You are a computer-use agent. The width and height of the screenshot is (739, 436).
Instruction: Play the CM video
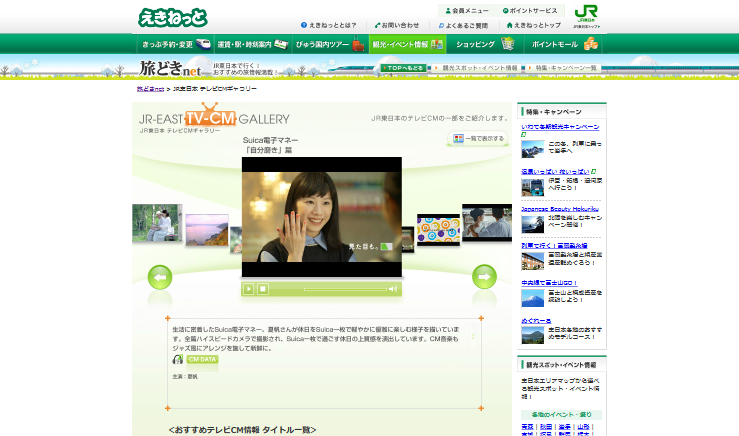click(248, 289)
